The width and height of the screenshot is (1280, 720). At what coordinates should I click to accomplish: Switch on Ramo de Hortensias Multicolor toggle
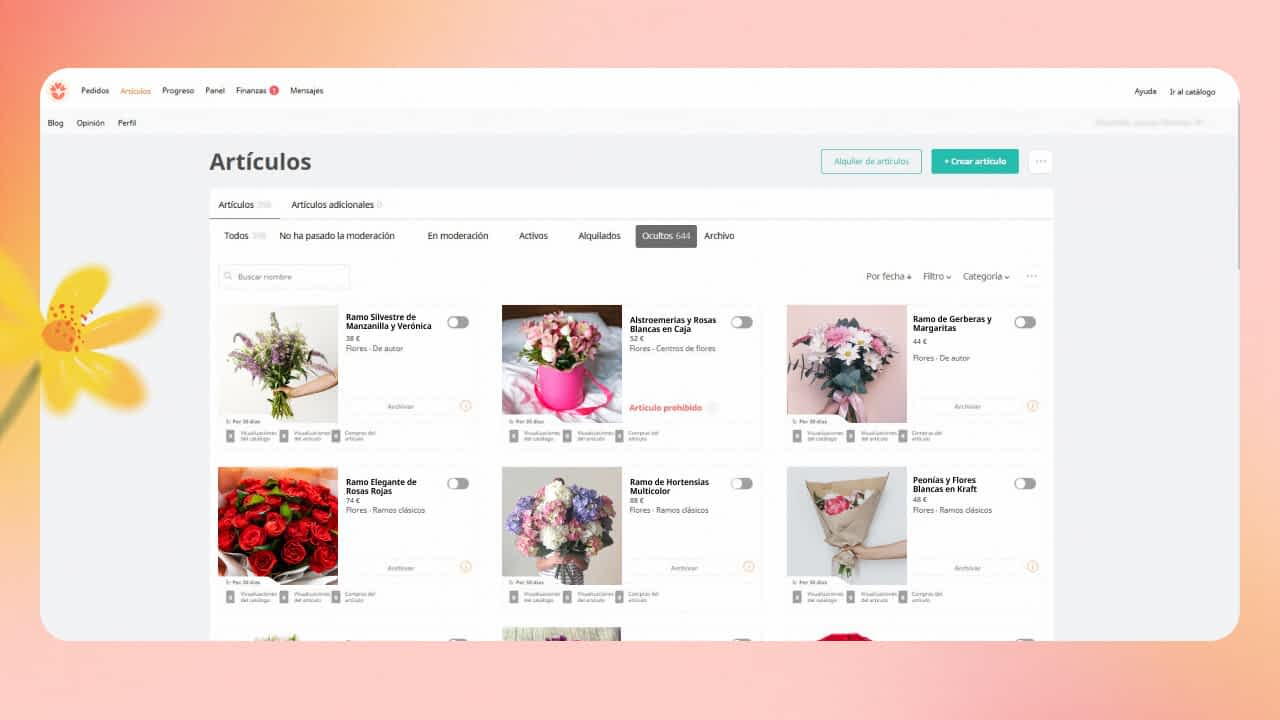pyautogui.click(x=741, y=483)
